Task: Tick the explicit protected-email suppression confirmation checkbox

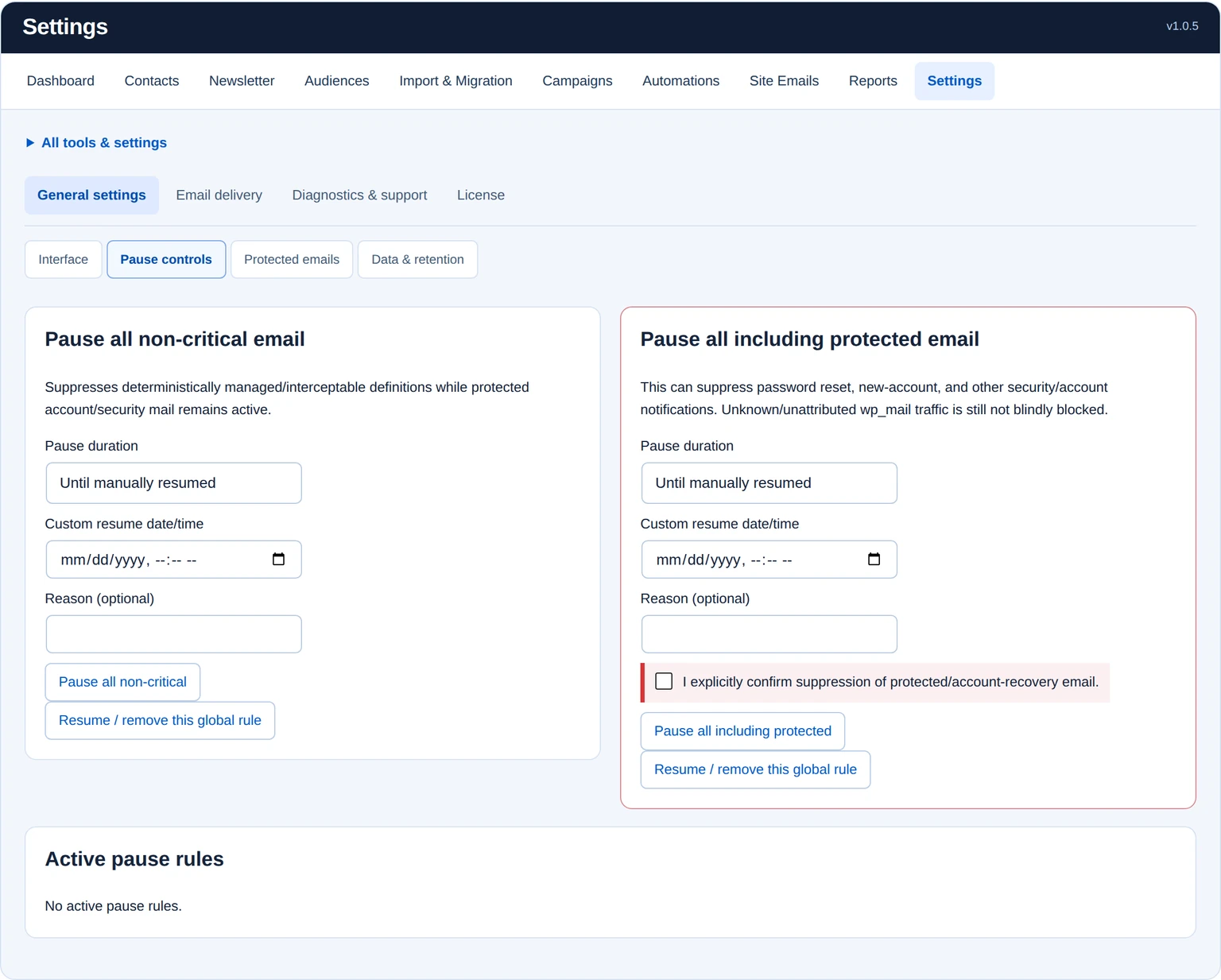Action: pyautogui.click(x=664, y=681)
